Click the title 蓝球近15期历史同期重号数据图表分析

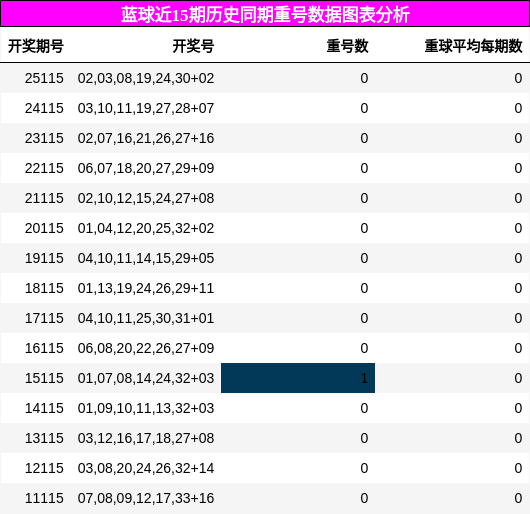(265, 15)
